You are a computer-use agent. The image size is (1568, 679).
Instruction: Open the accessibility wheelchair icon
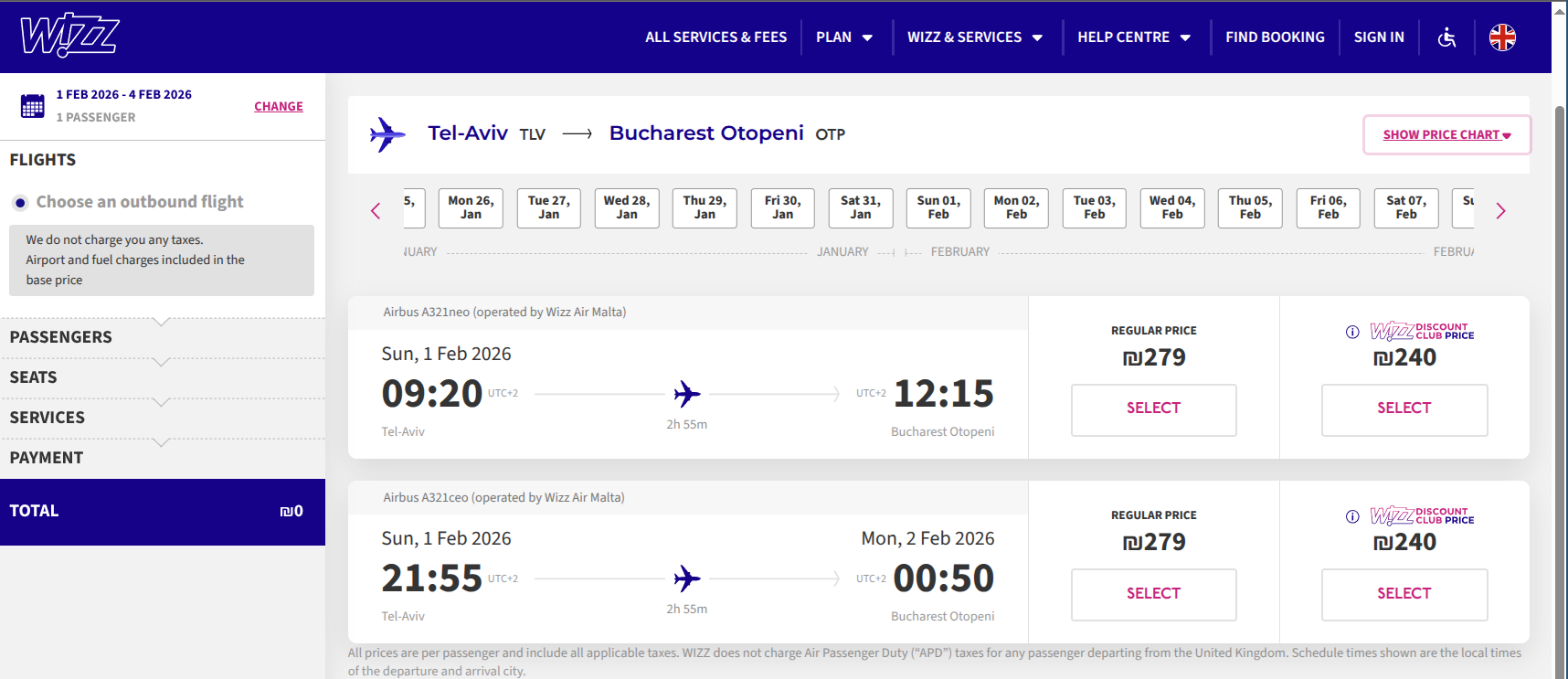pyautogui.click(x=1446, y=37)
